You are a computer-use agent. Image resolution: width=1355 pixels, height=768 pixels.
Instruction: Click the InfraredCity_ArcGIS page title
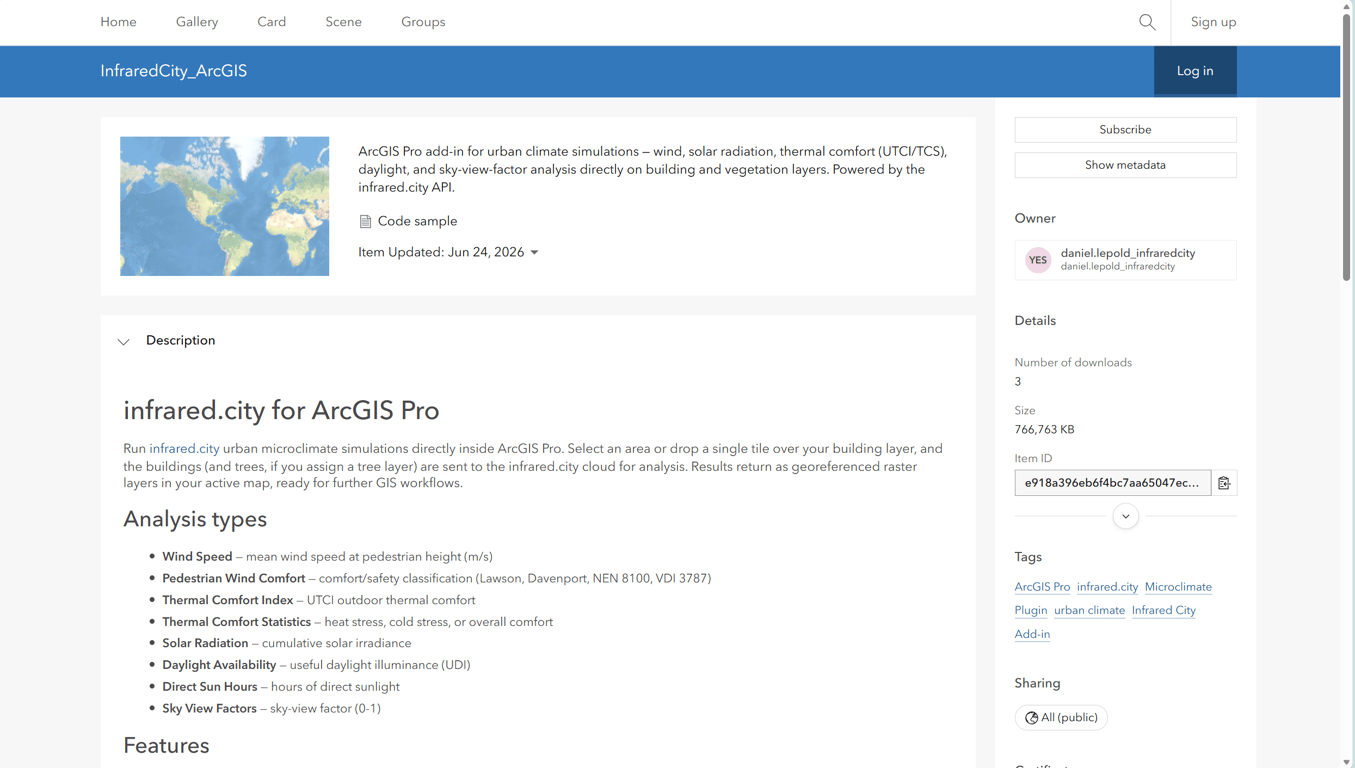click(173, 71)
